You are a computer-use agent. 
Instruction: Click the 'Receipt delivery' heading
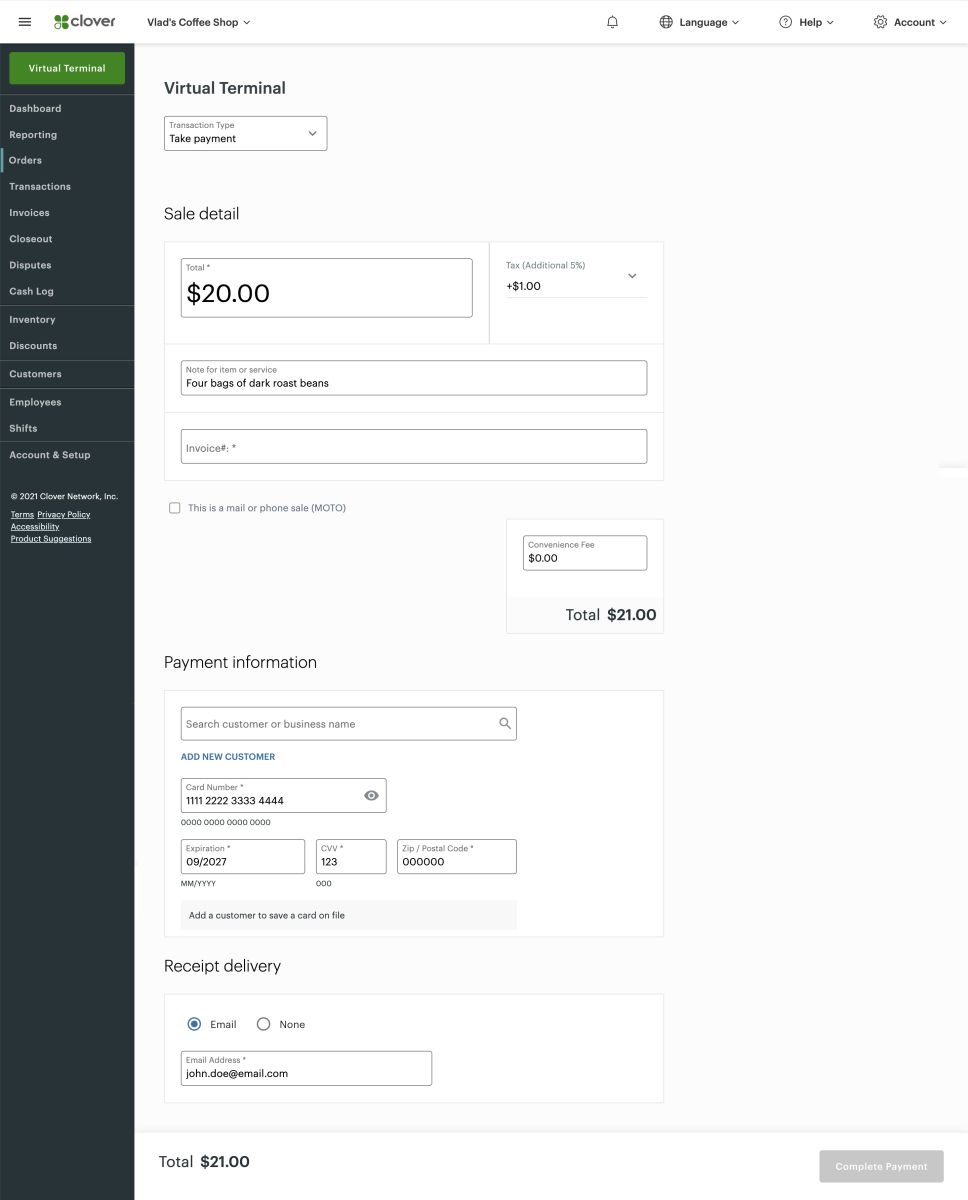[x=222, y=966]
